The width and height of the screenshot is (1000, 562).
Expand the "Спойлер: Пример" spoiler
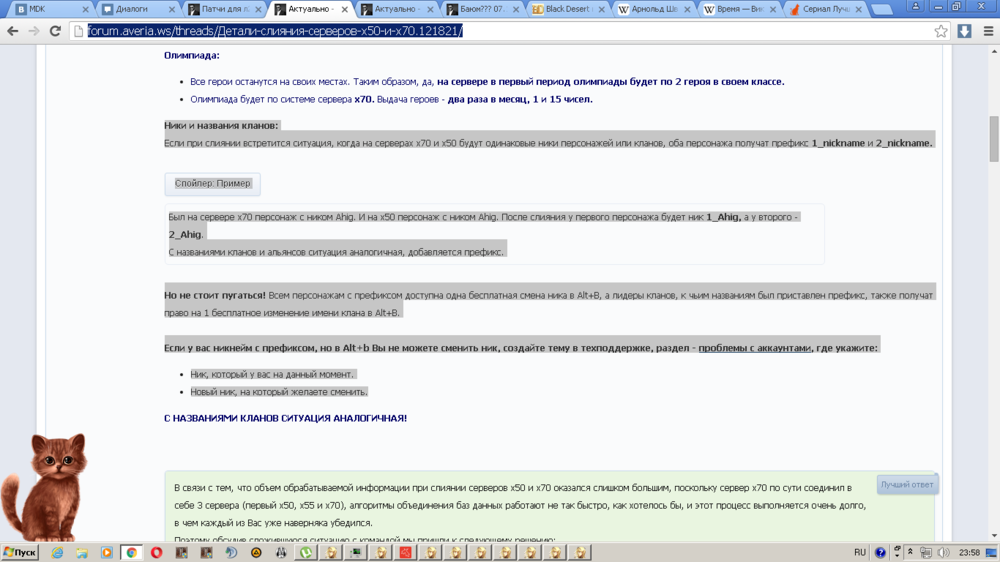(x=212, y=184)
